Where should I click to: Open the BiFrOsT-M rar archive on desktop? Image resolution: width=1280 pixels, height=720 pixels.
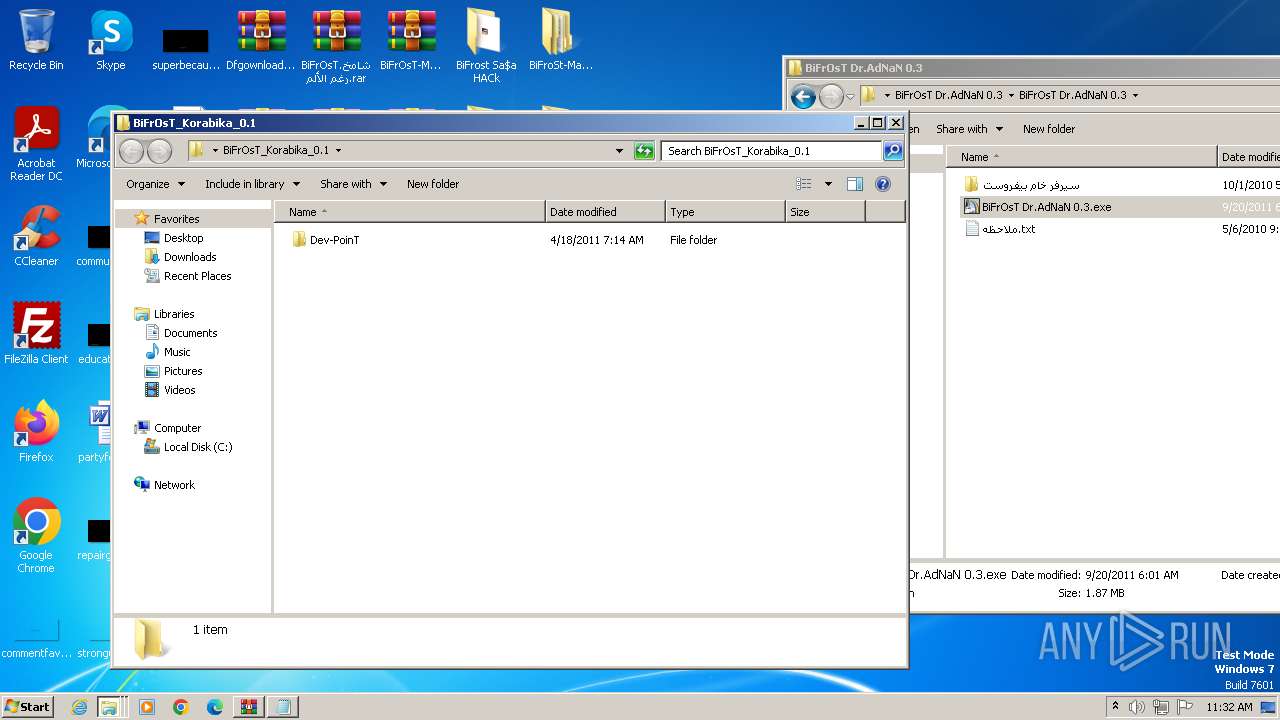click(411, 40)
